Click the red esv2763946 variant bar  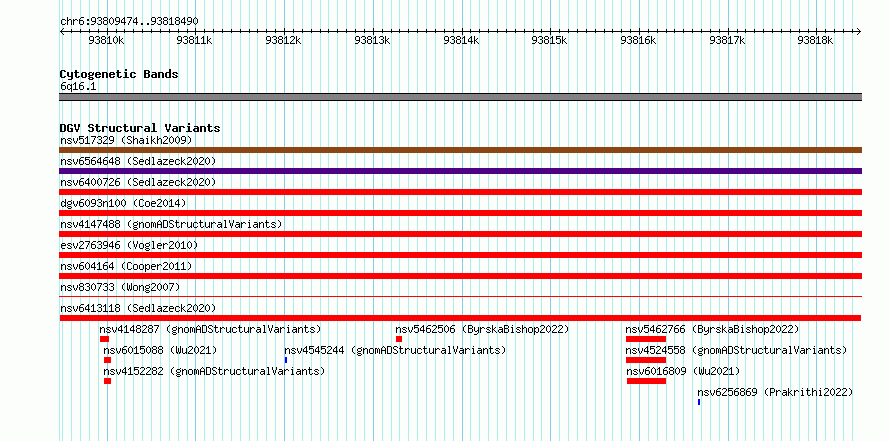pyautogui.click(x=460, y=255)
